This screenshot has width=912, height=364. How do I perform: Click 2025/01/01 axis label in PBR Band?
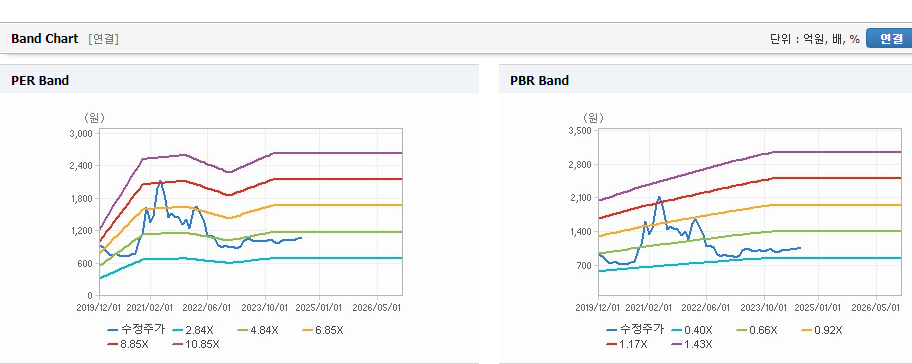[x=819, y=307]
